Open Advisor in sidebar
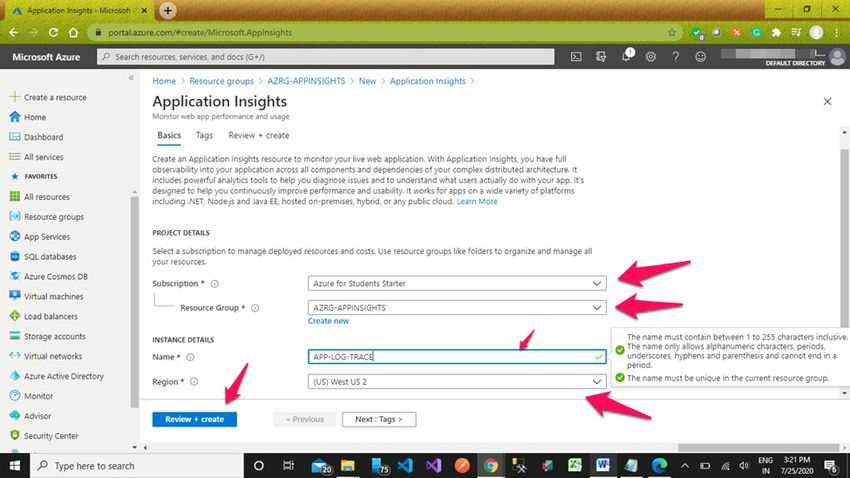The width and height of the screenshot is (850, 478). (x=30, y=416)
